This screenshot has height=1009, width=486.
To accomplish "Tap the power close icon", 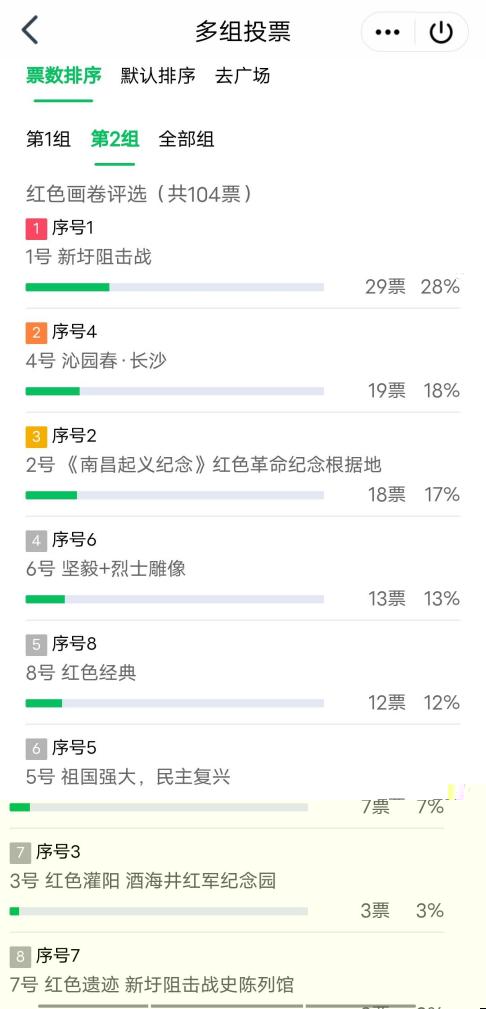I will tap(441, 32).
